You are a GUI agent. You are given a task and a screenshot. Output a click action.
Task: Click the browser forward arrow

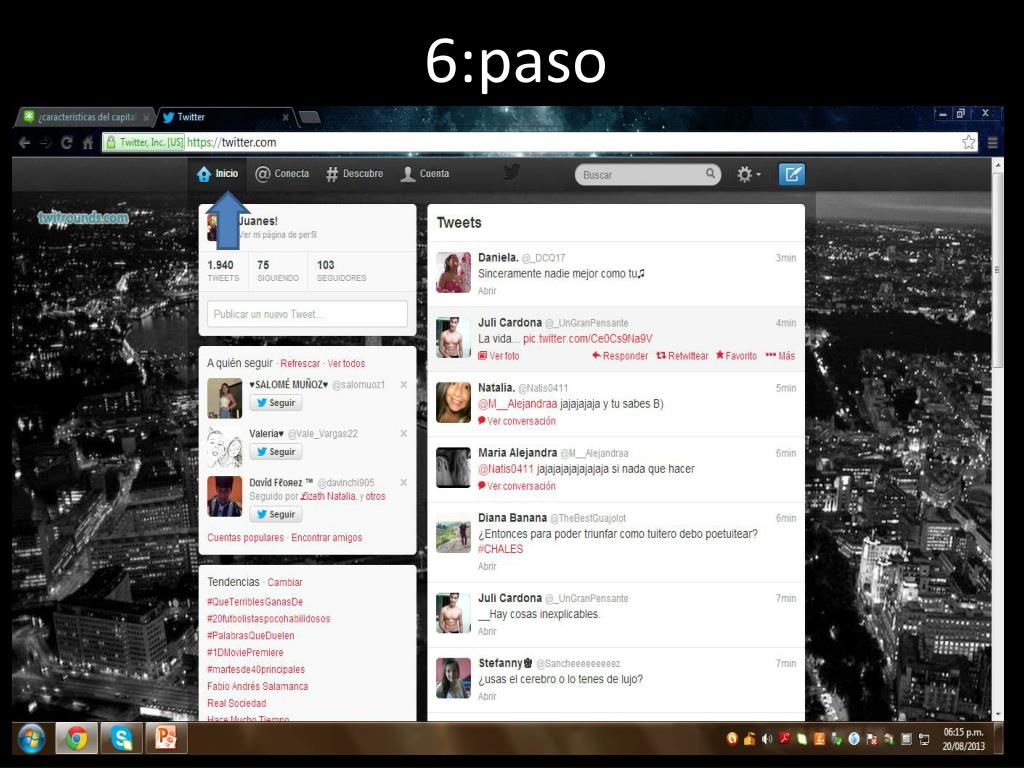pyautogui.click(x=46, y=142)
